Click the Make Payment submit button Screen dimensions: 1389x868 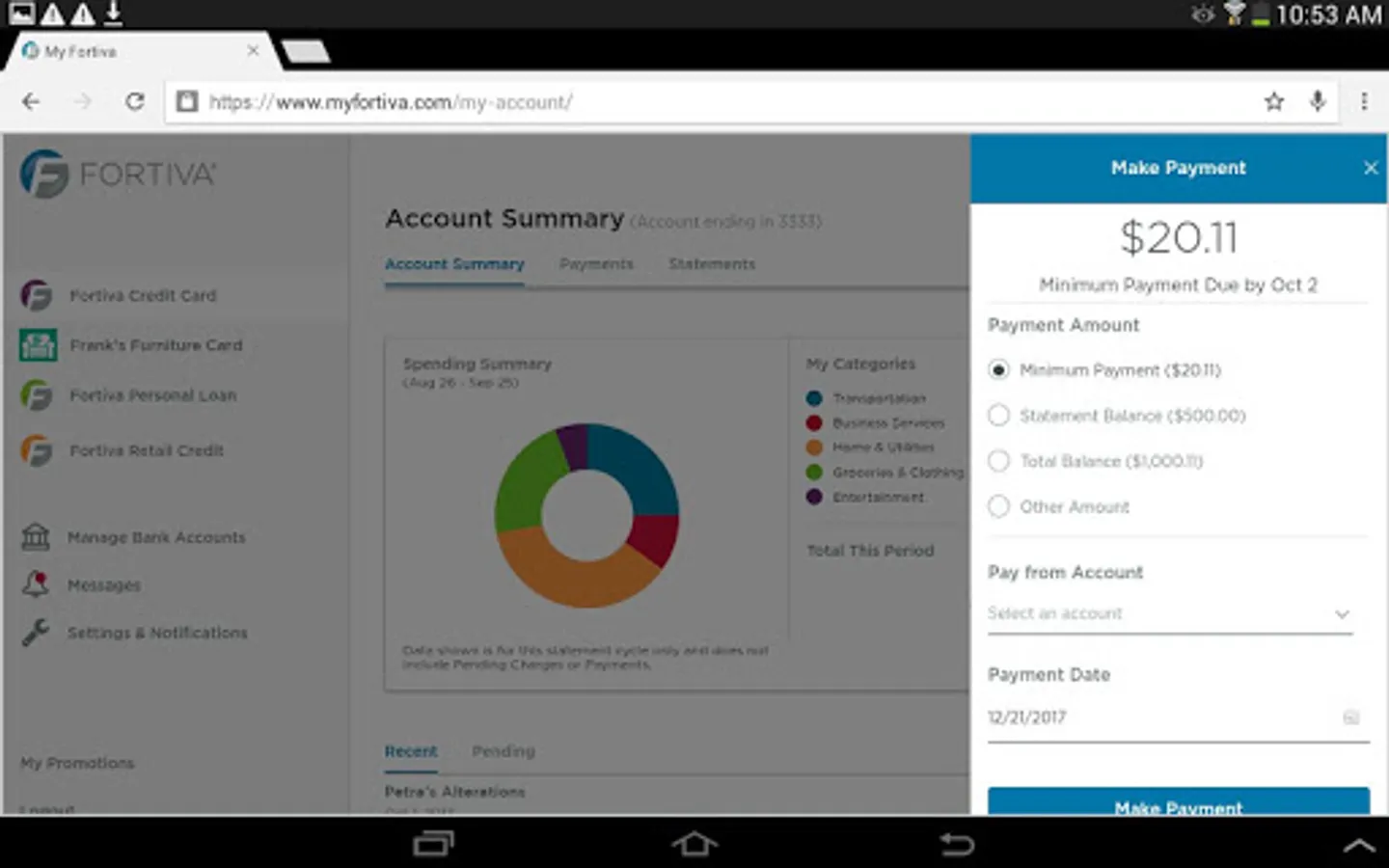[x=1178, y=801]
